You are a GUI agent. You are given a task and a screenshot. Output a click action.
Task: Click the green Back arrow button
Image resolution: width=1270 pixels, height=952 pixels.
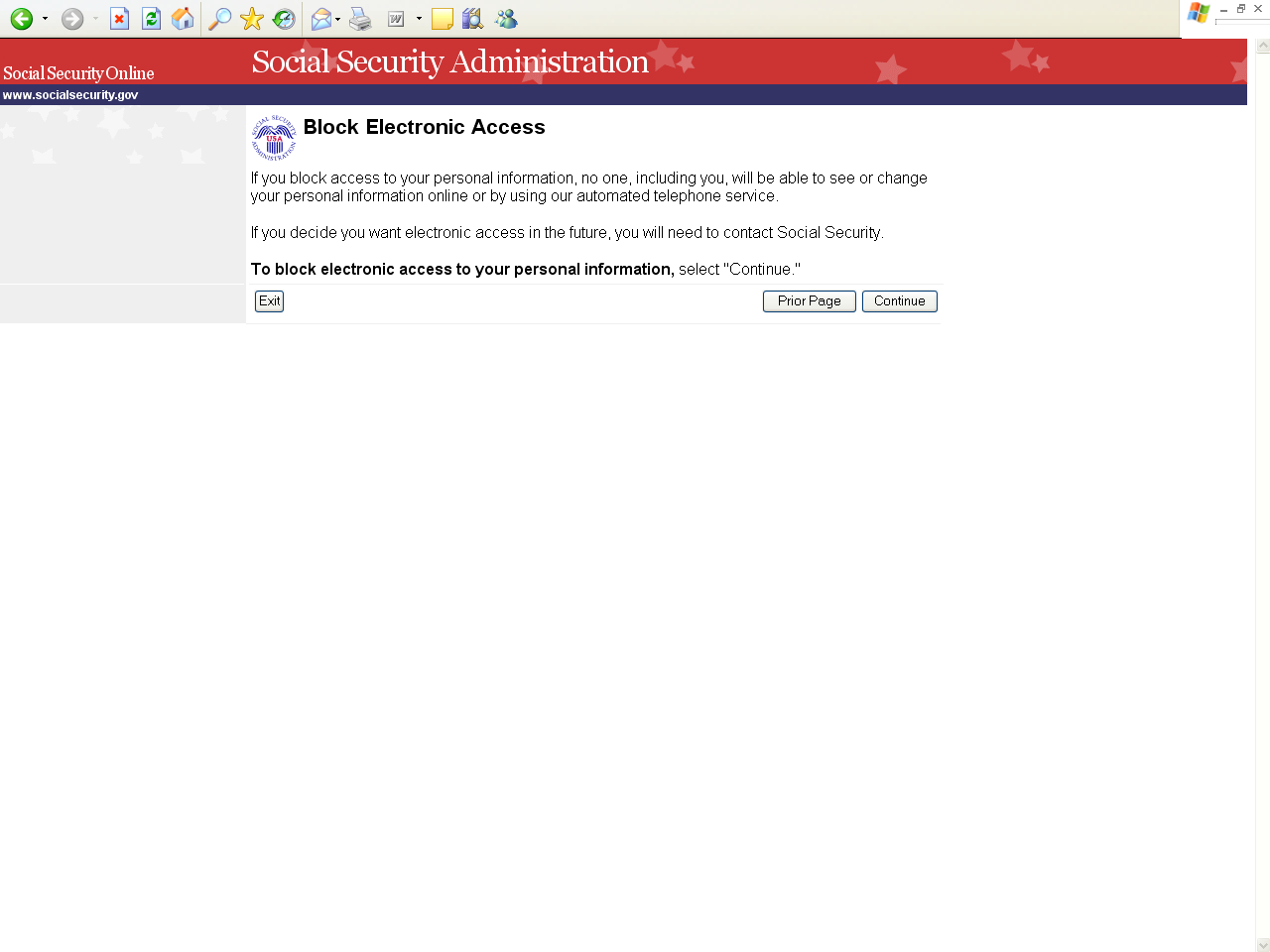tap(22, 19)
